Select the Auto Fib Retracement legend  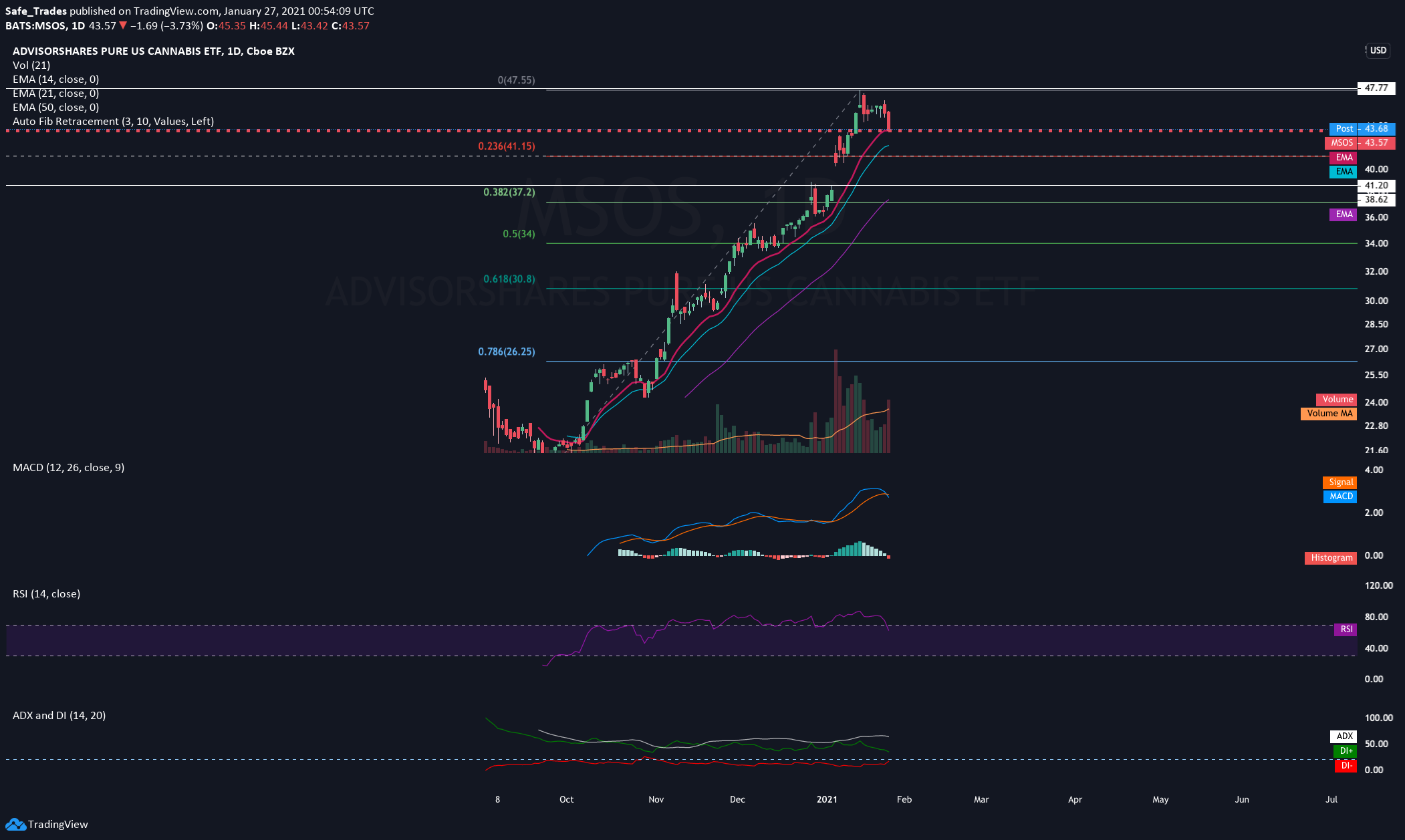[x=114, y=121]
